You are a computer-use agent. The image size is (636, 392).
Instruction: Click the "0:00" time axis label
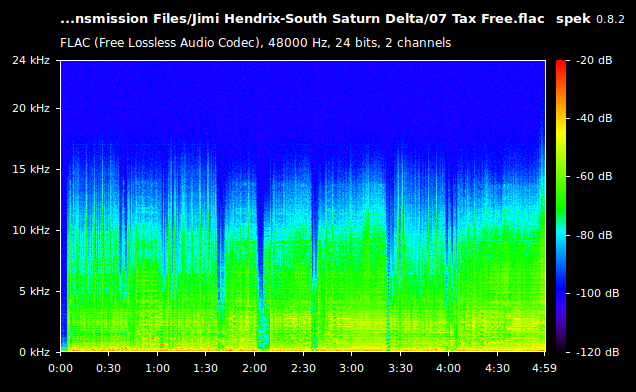point(60,368)
